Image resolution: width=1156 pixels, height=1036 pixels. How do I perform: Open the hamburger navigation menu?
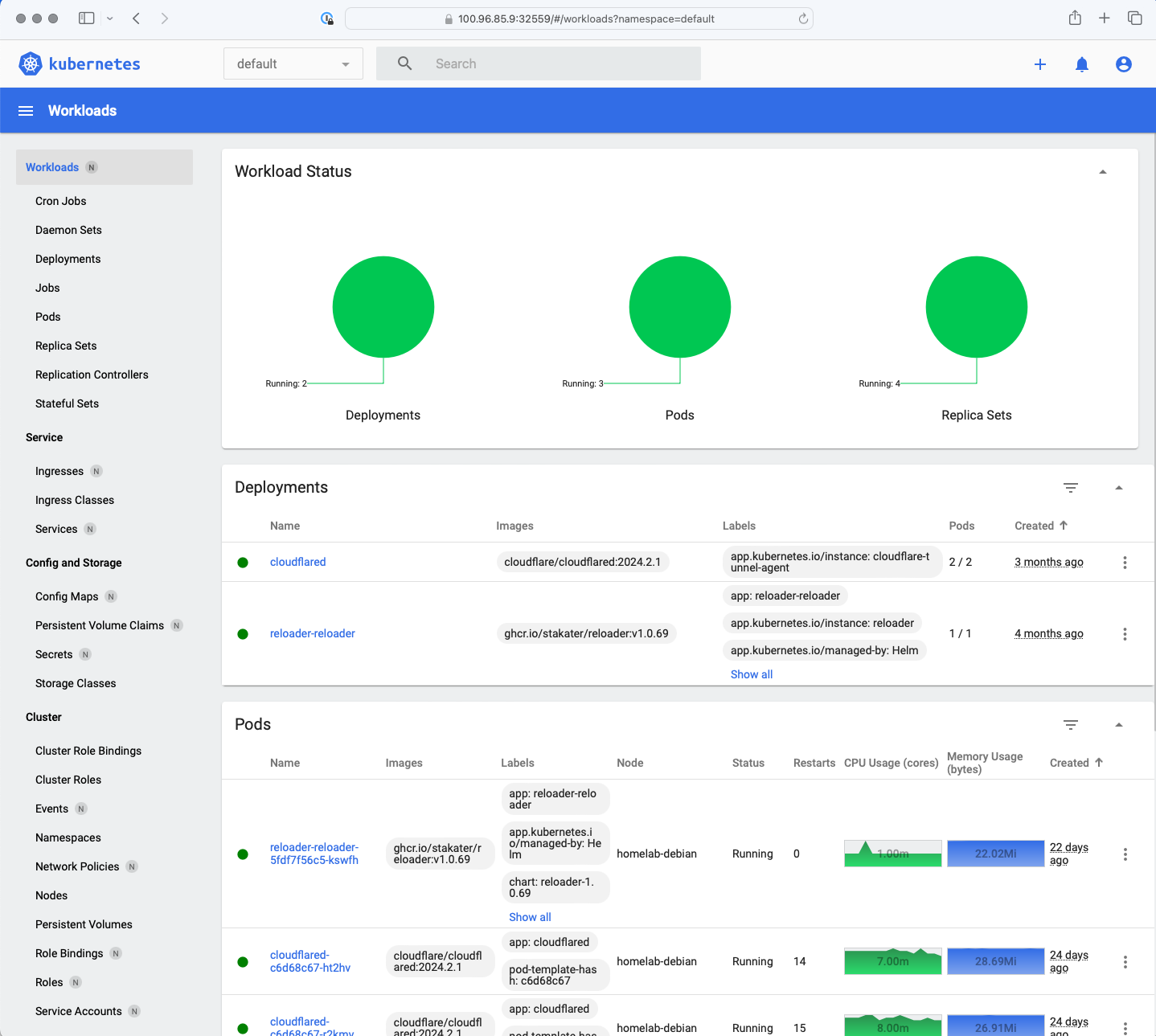[26, 111]
